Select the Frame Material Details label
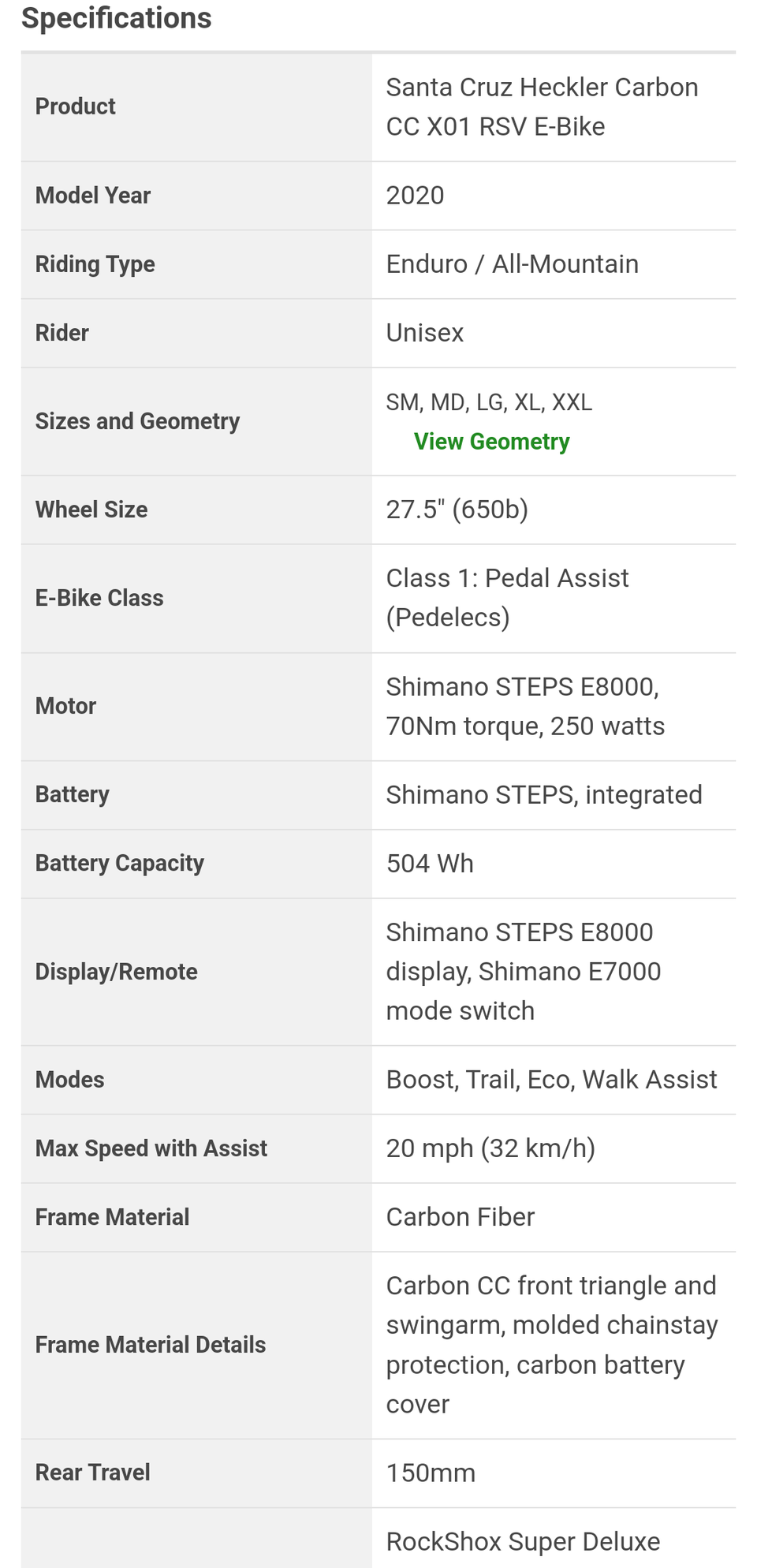 (151, 1345)
